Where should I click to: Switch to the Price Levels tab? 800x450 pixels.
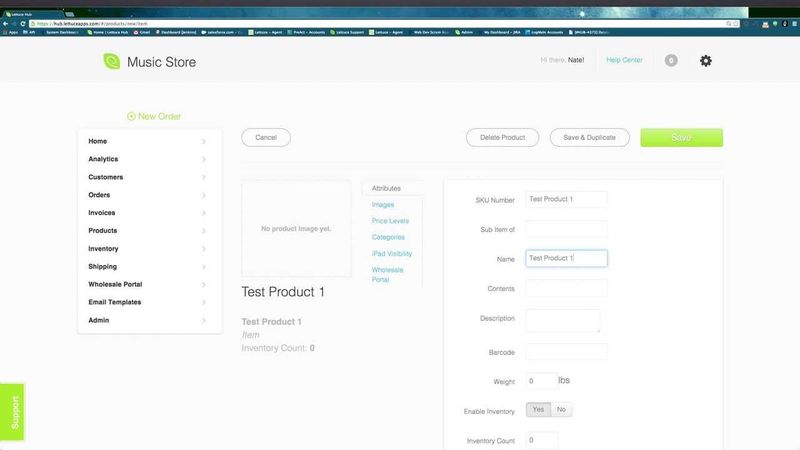390,221
